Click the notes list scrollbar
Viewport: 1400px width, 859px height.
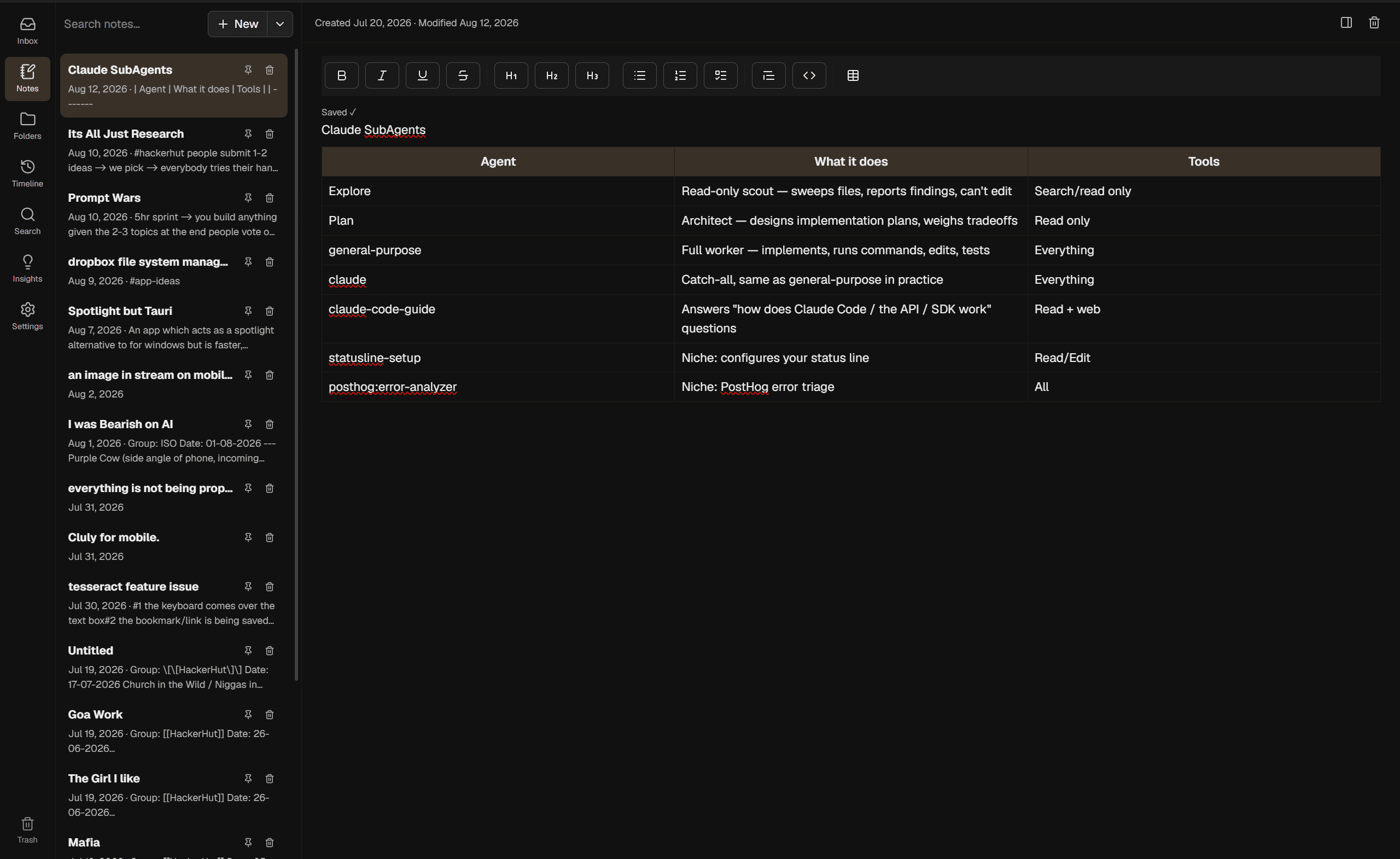[x=296, y=365]
